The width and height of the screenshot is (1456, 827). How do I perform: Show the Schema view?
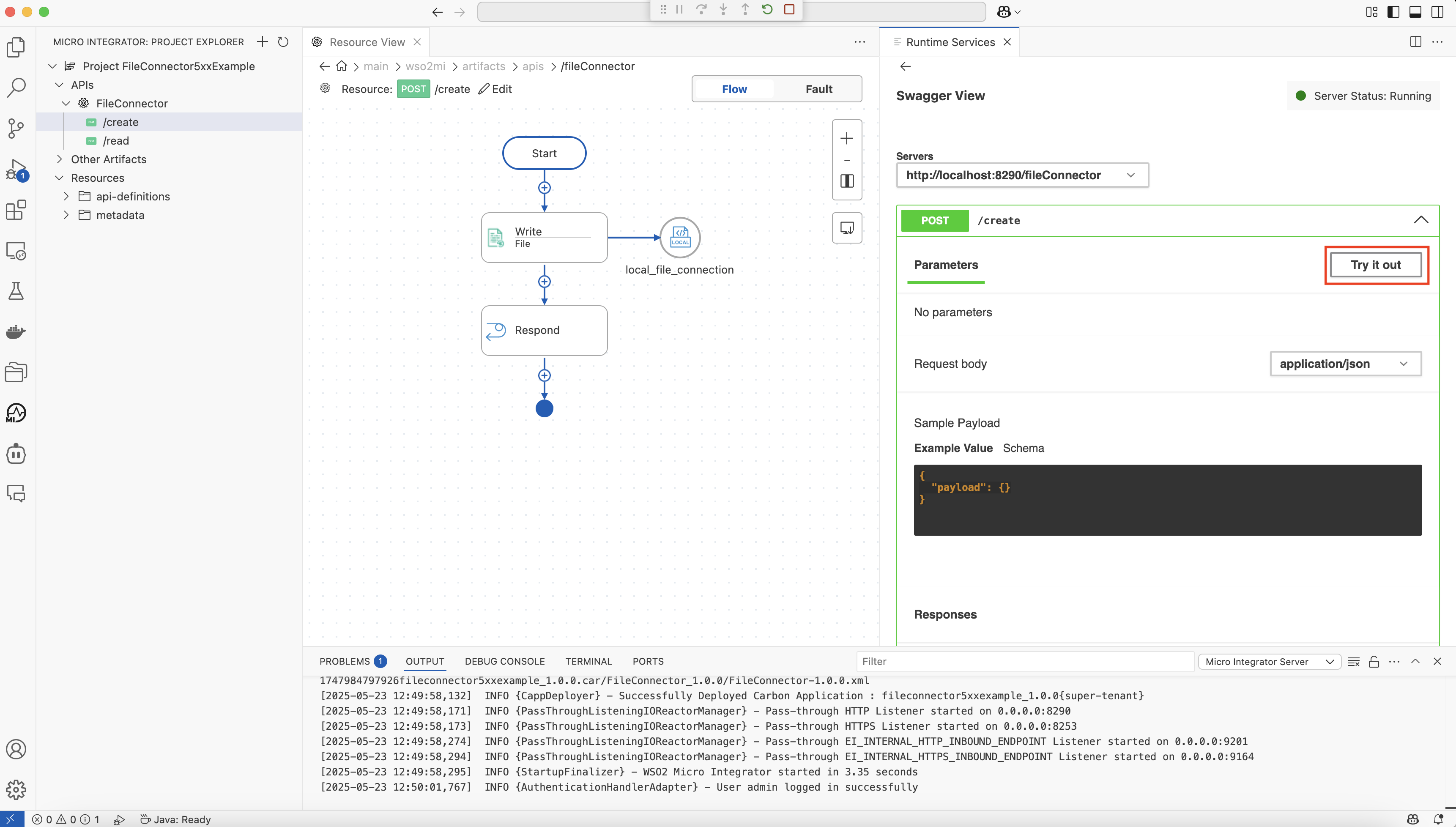(1023, 448)
